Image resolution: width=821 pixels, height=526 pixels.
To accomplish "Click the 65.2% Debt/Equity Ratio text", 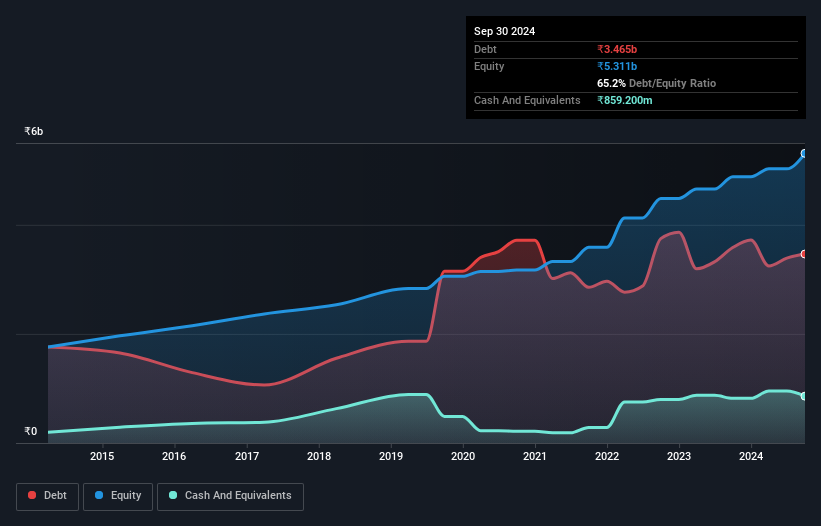I will [656, 83].
